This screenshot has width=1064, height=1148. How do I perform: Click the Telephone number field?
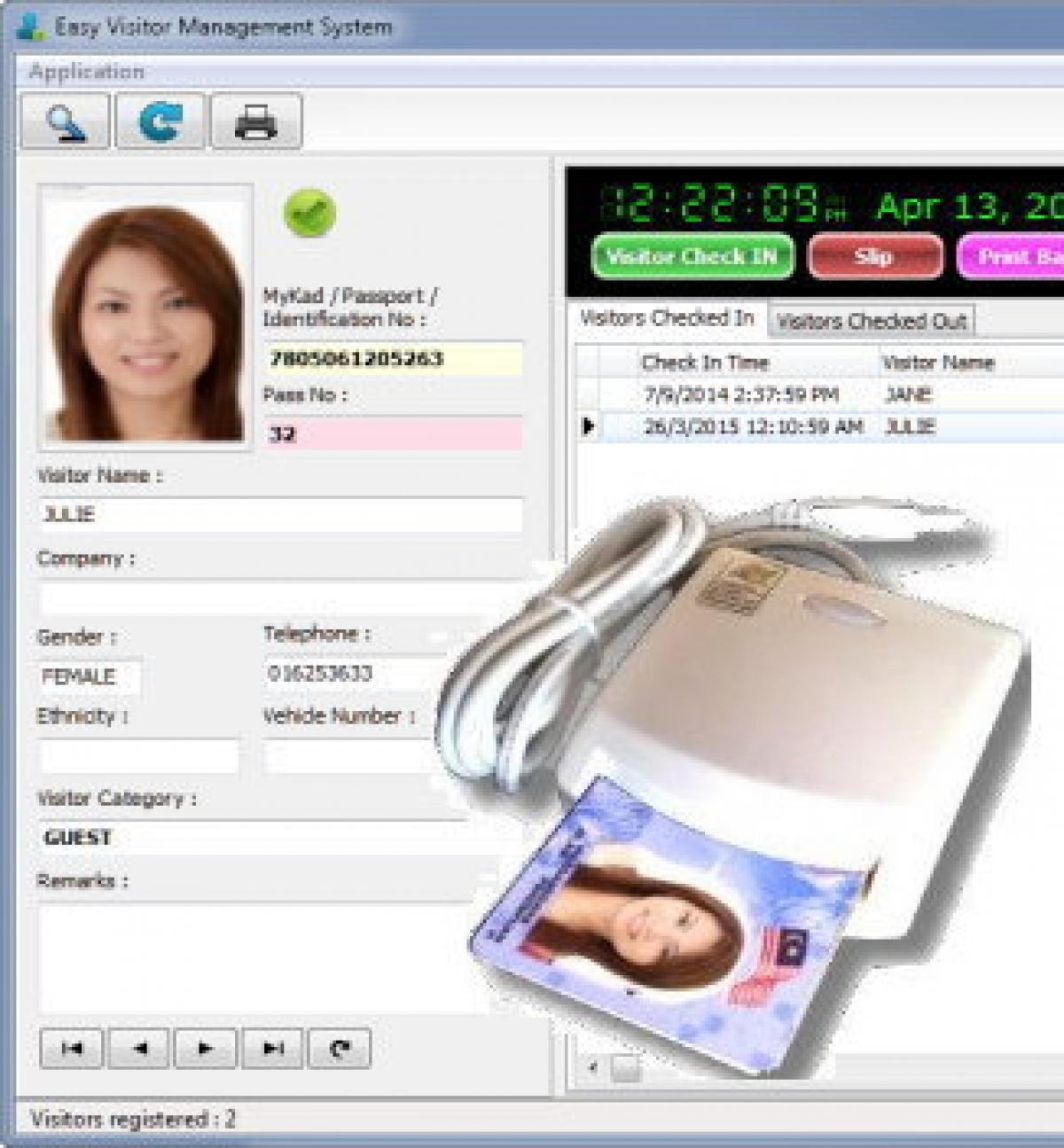coord(355,674)
